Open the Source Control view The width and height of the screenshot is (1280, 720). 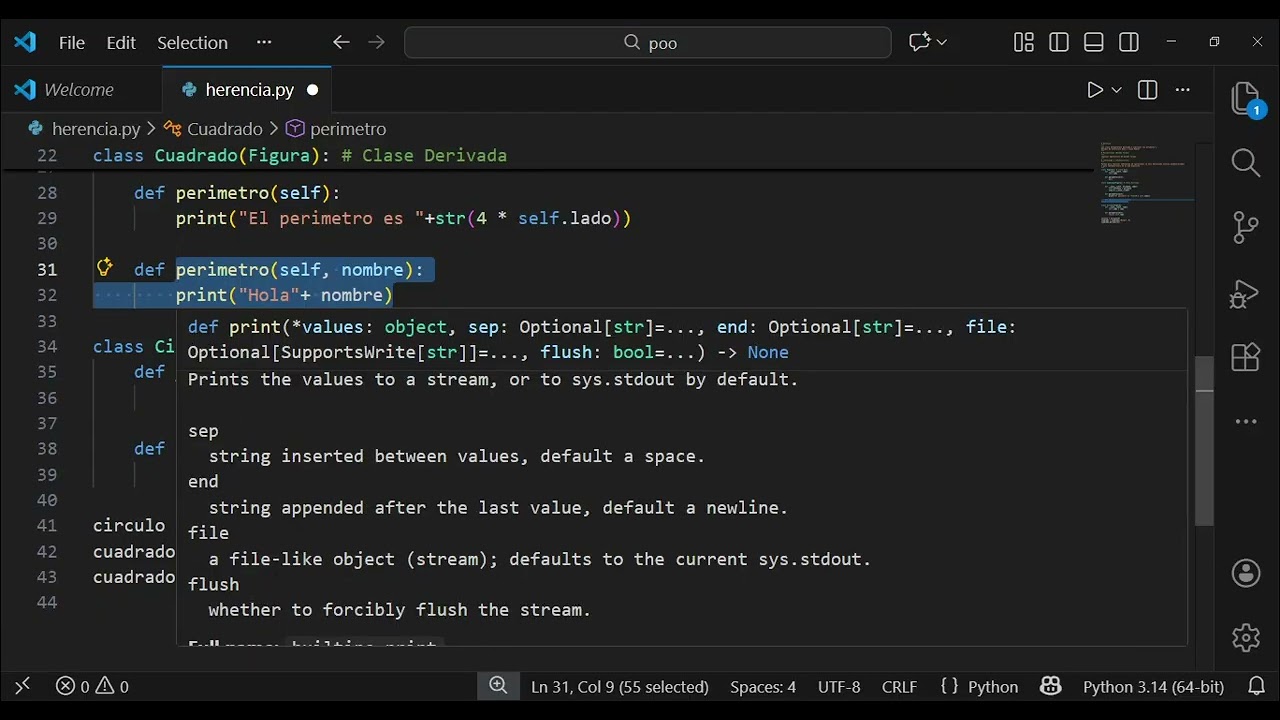coord(1246,227)
